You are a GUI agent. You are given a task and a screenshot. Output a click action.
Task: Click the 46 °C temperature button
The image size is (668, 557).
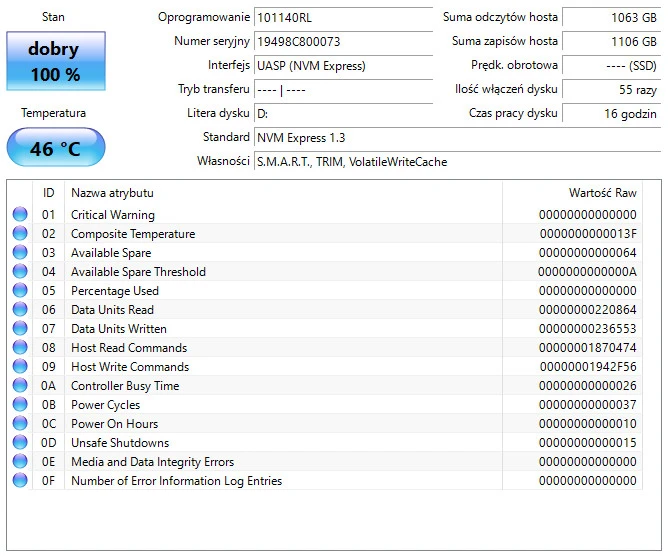55,148
